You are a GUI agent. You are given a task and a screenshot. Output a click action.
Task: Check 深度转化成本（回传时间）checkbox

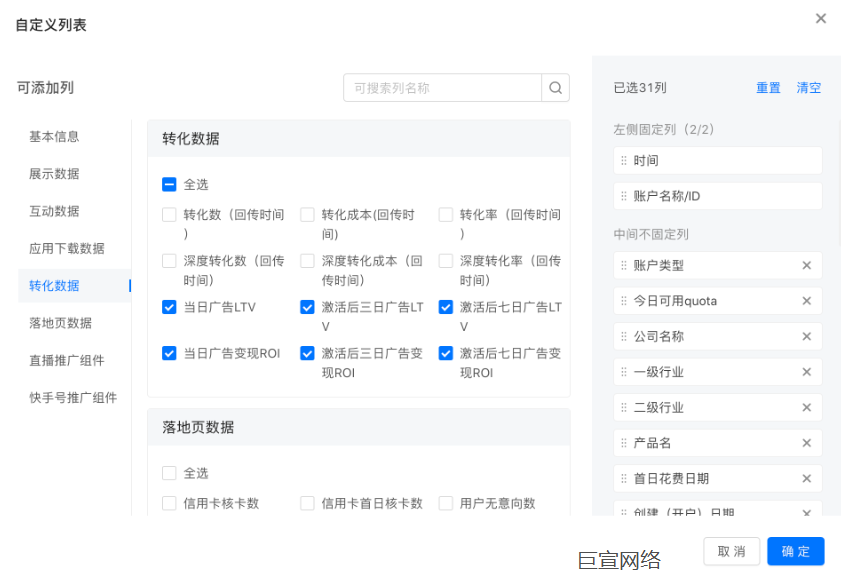point(307,261)
